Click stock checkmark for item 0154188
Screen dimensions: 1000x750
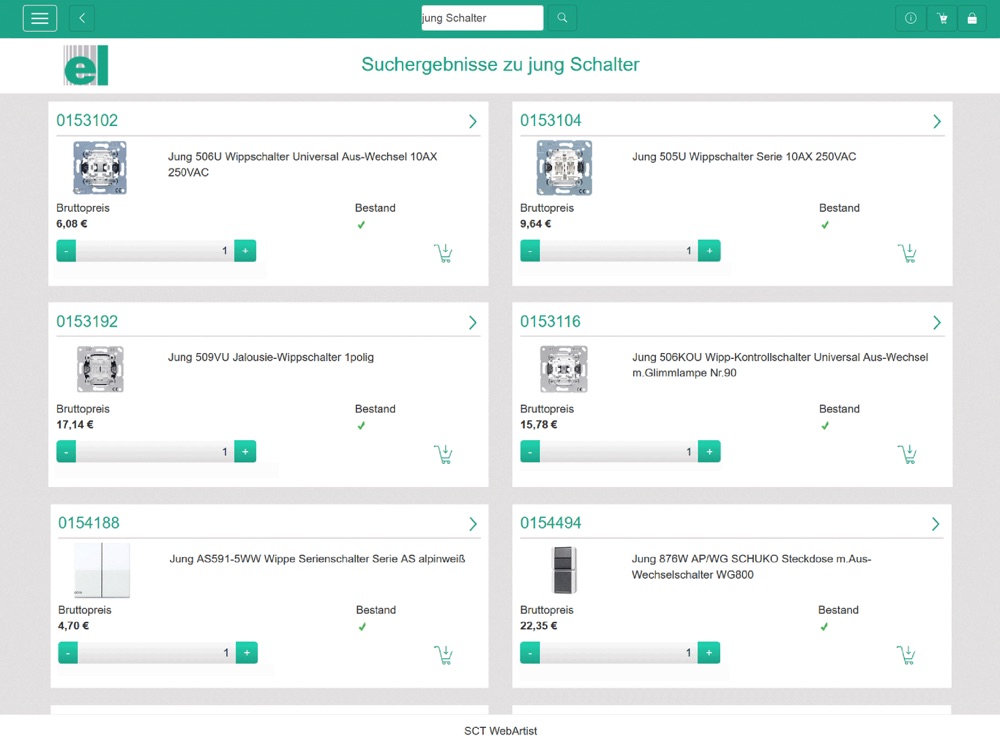(x=362, y=627)
